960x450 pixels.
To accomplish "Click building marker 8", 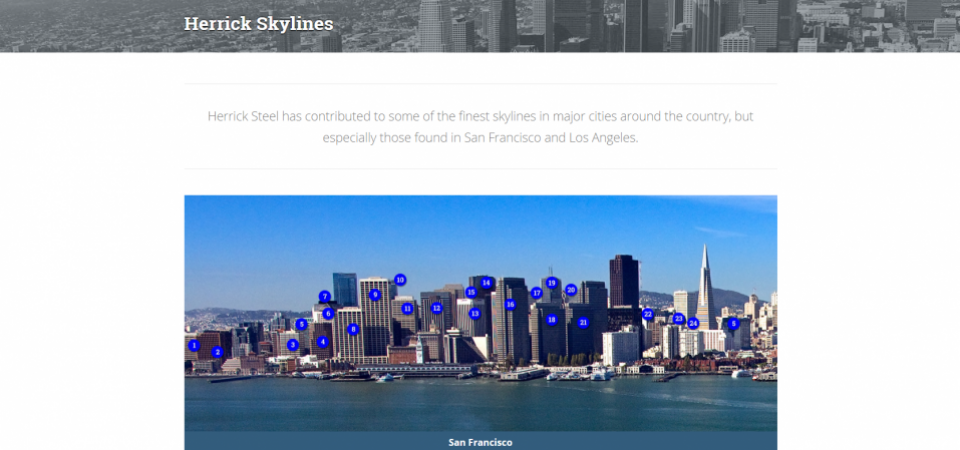I will tap(353, 329).
